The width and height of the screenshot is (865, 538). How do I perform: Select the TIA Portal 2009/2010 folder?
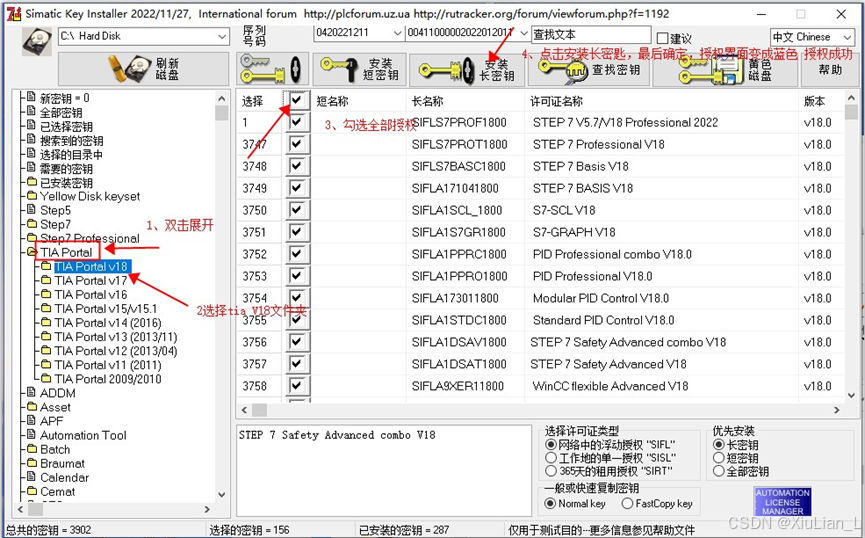click(108, 379)
